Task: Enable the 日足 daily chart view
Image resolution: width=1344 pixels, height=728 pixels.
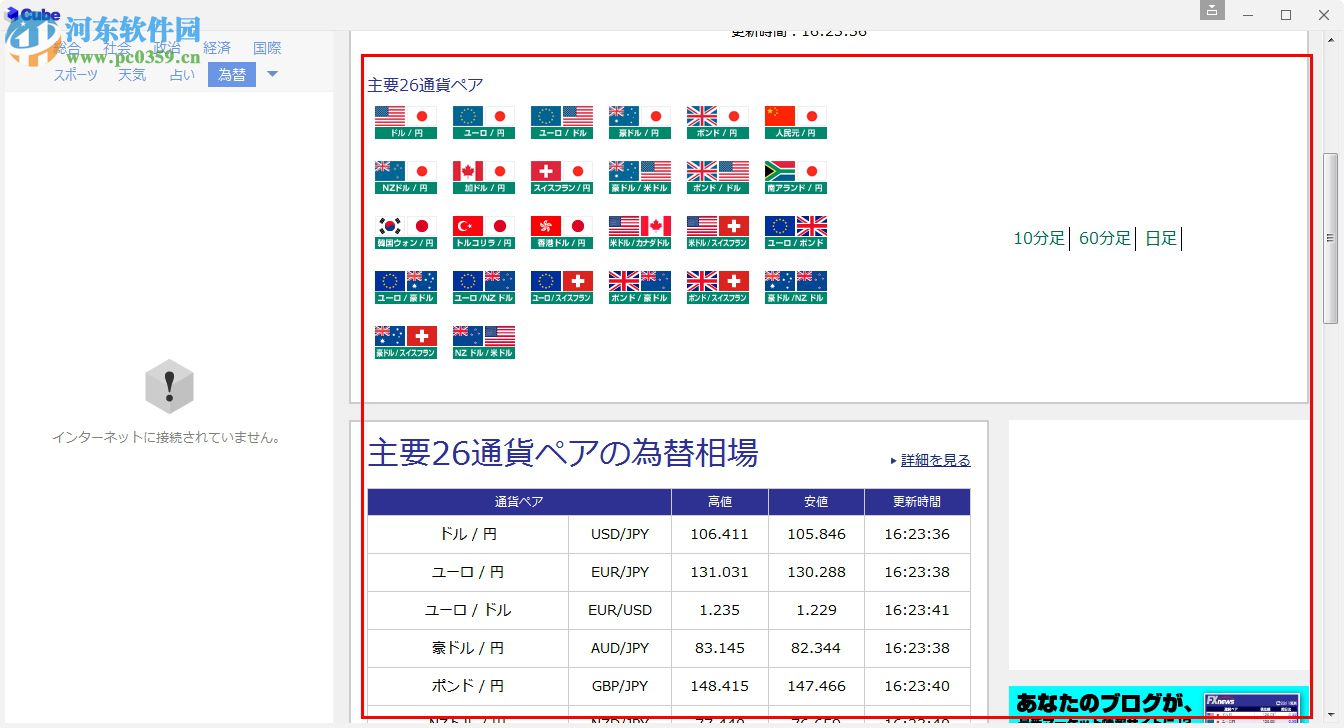Action: 1160,238
